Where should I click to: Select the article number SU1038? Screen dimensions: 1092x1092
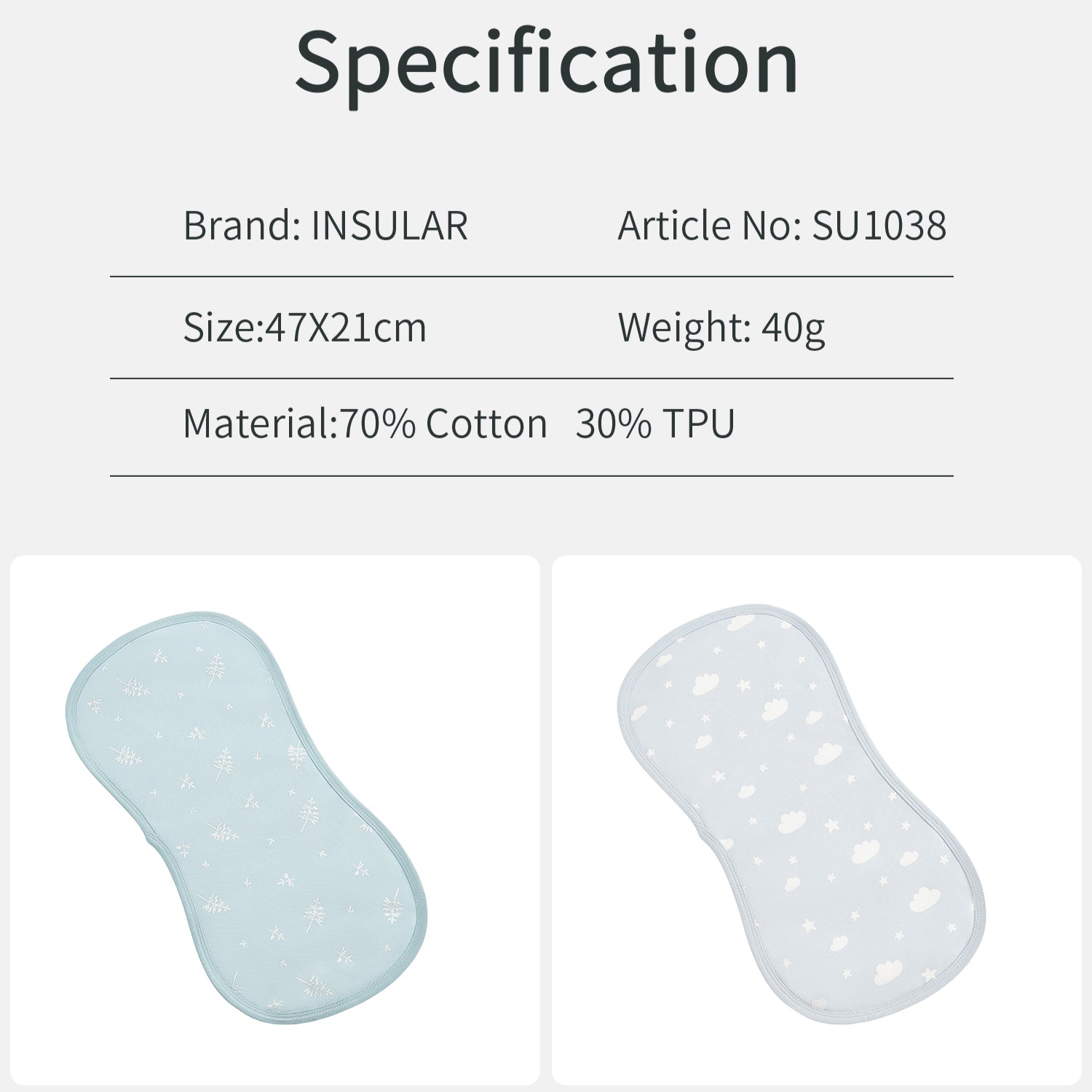[x=879, y=225]
